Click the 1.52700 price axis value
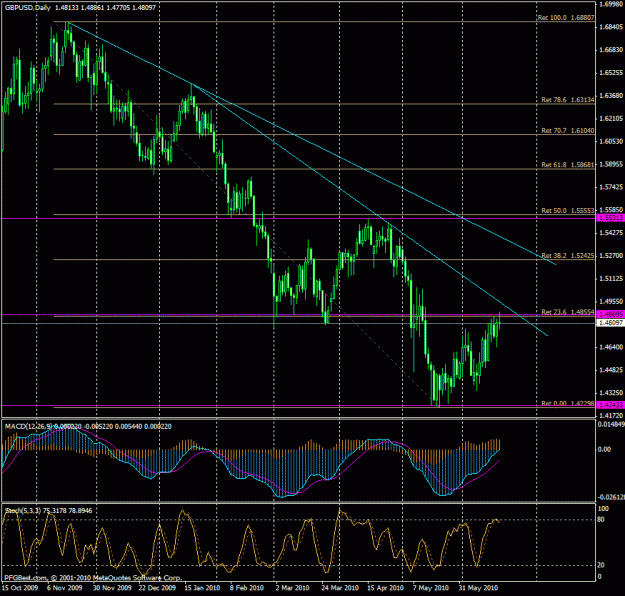The width and height of the screenshot is (625, 596). 611,255
